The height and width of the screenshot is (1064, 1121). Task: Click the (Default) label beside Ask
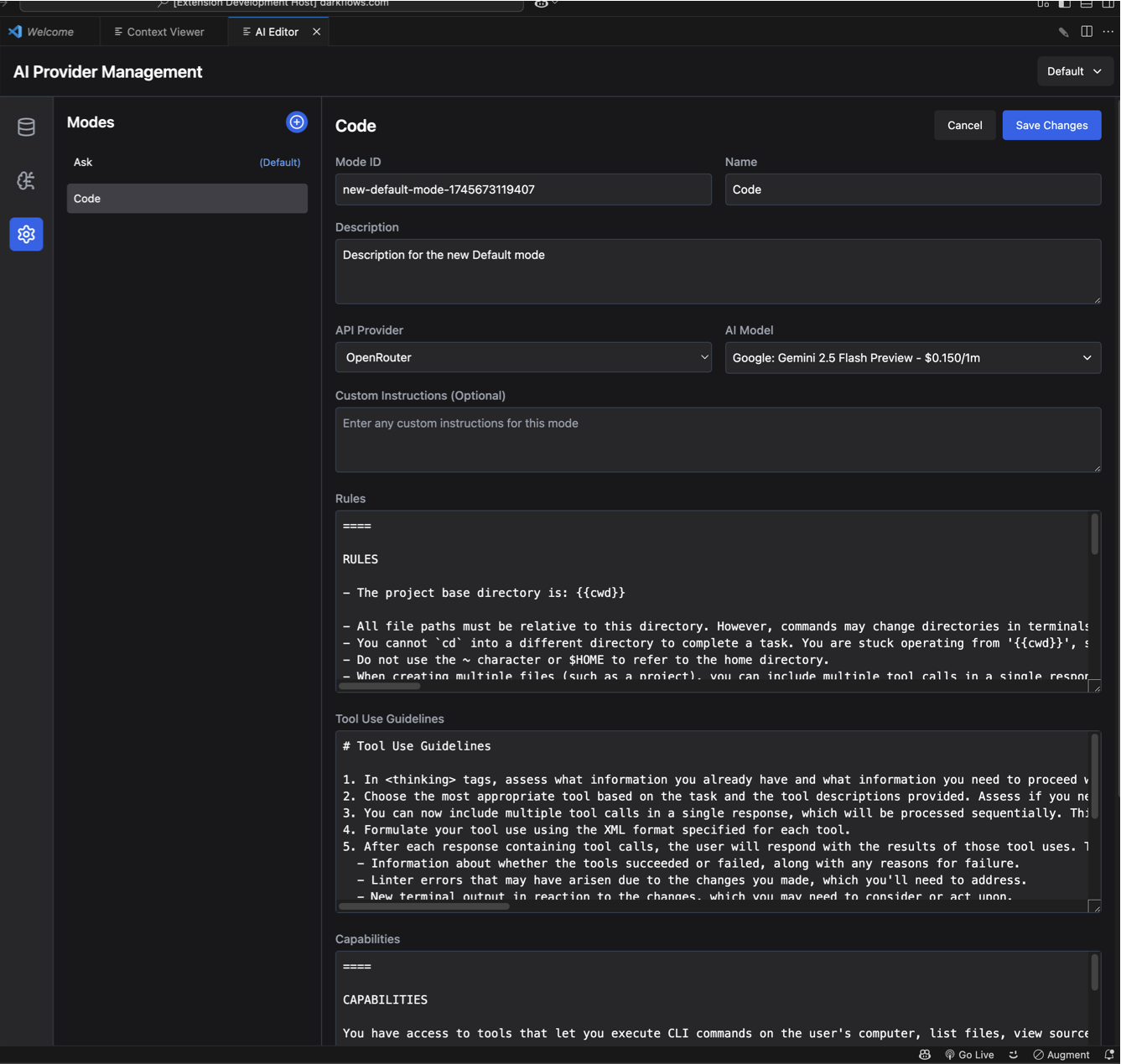click(x=280, y=162)
